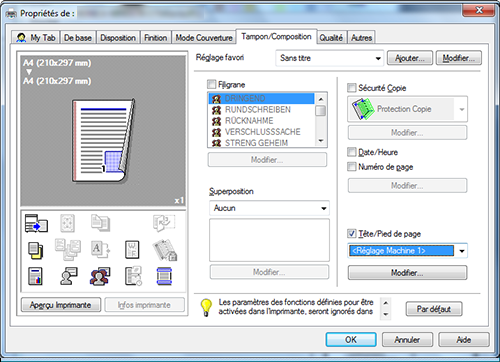Screen dimensions: 500x362
Task: Click the Ajouter button for favorites
Action: (x=410, y=58)
